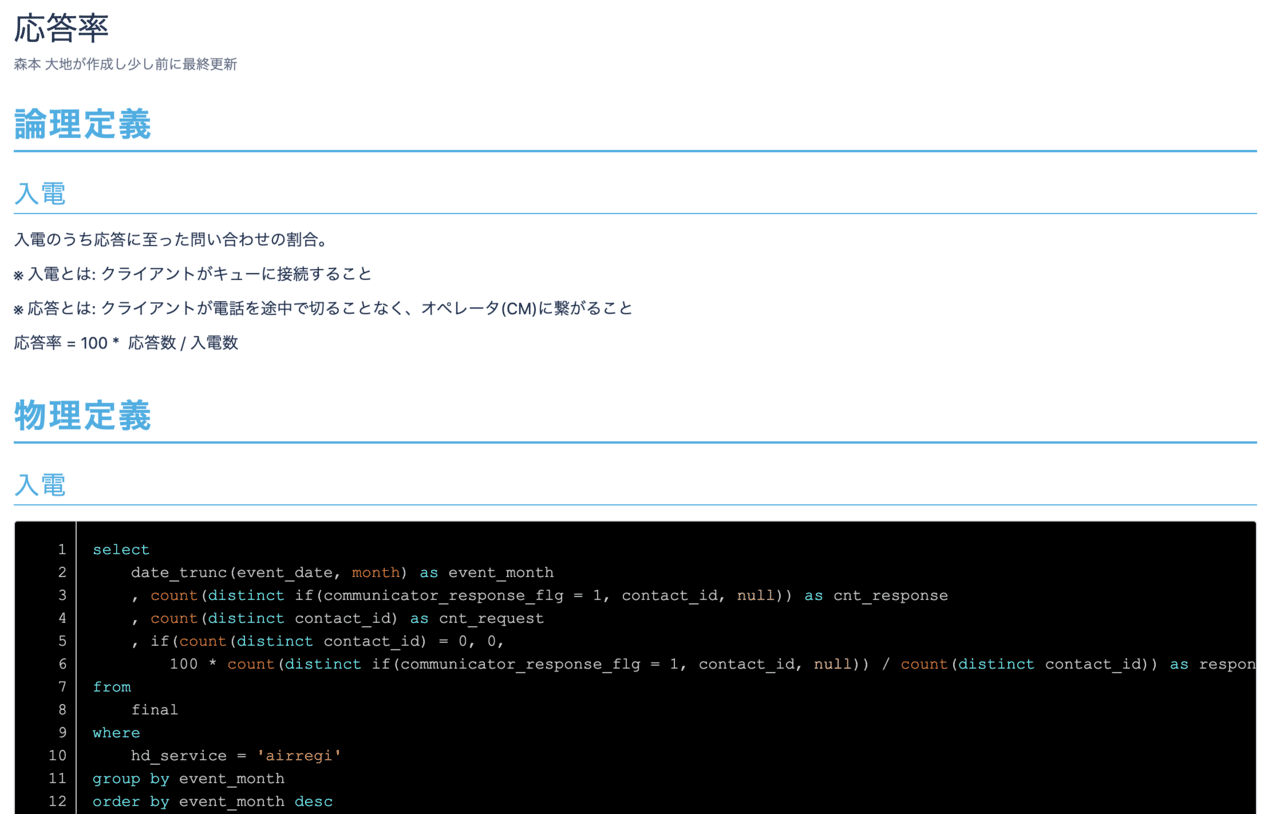The image size is (1280, 814).
Task: Click the 入電 subheading under 物理定義
Action: point(40,485)
